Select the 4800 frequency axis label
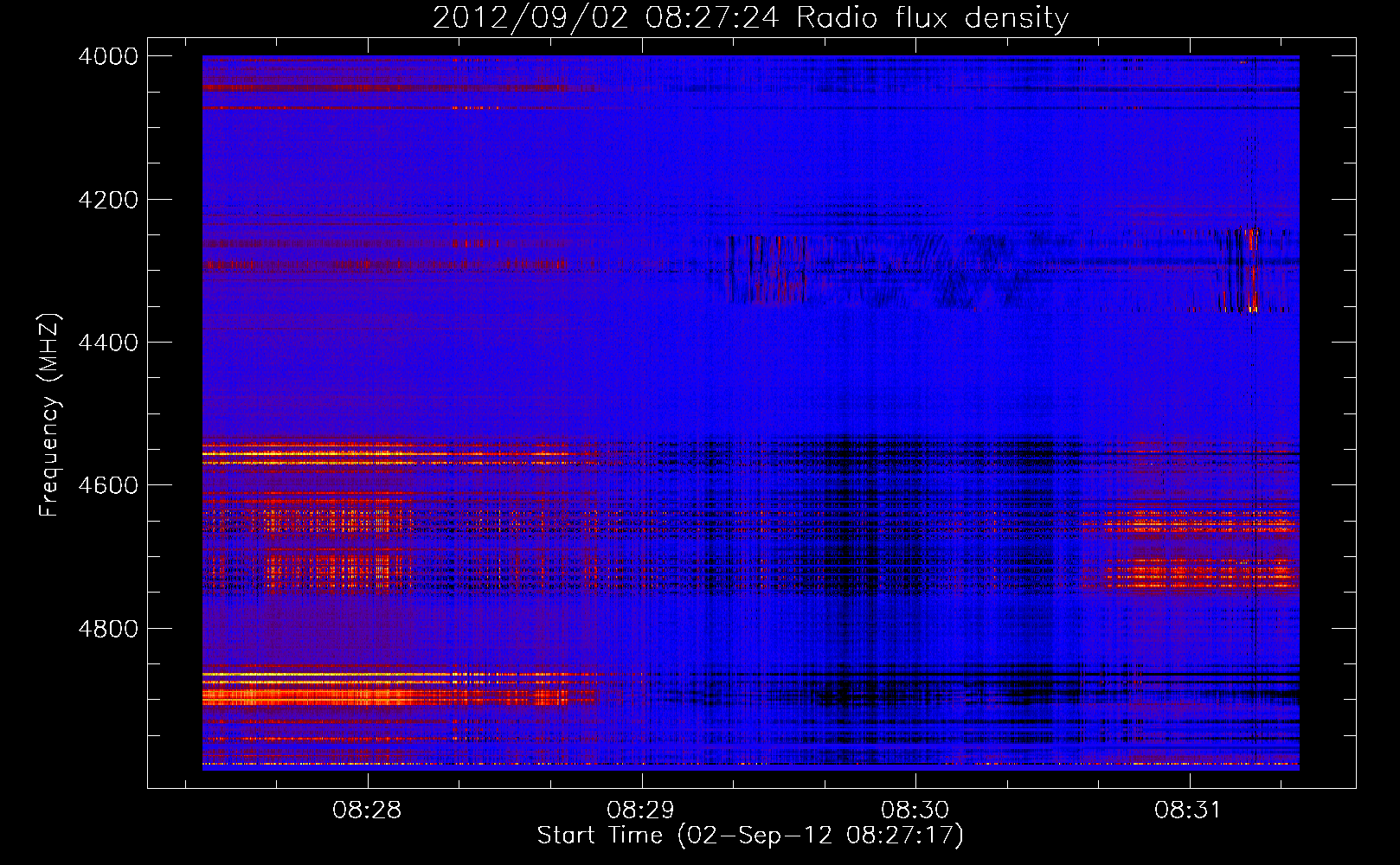The height and width of the screenshot is (865, 1400). tap(108, 629)
